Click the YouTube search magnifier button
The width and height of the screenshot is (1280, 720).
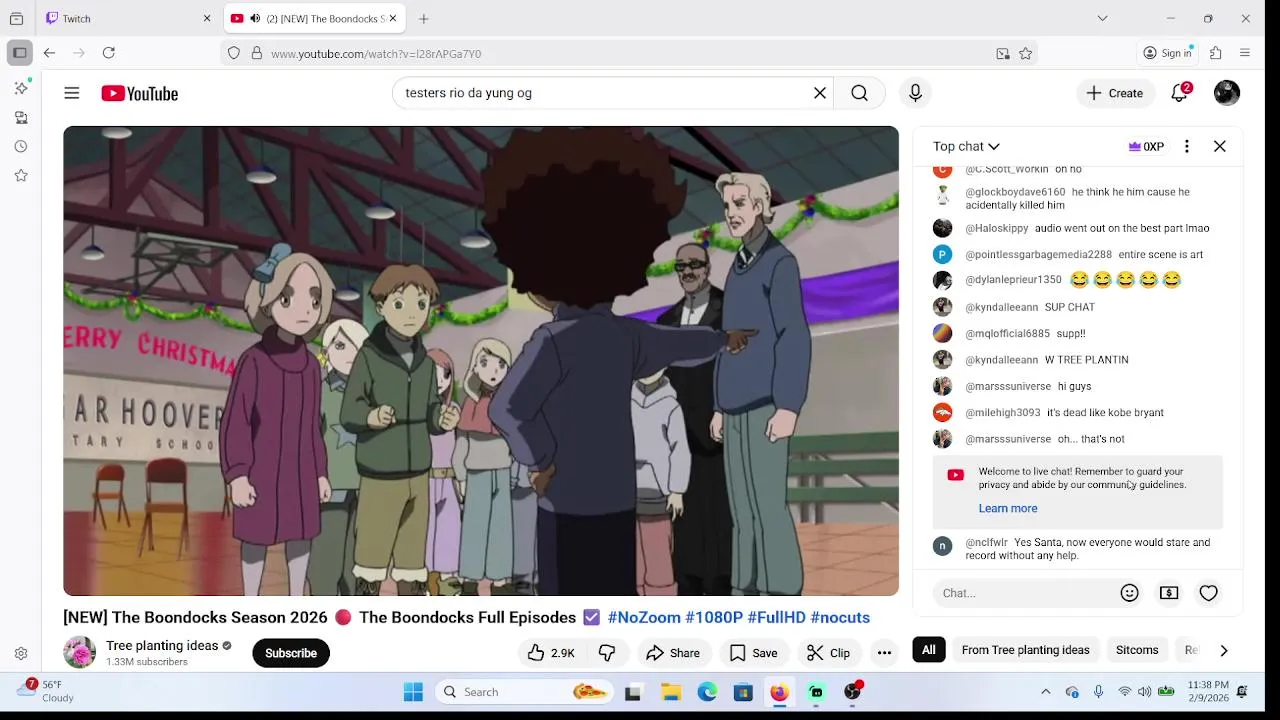click(x=859, y=93)
